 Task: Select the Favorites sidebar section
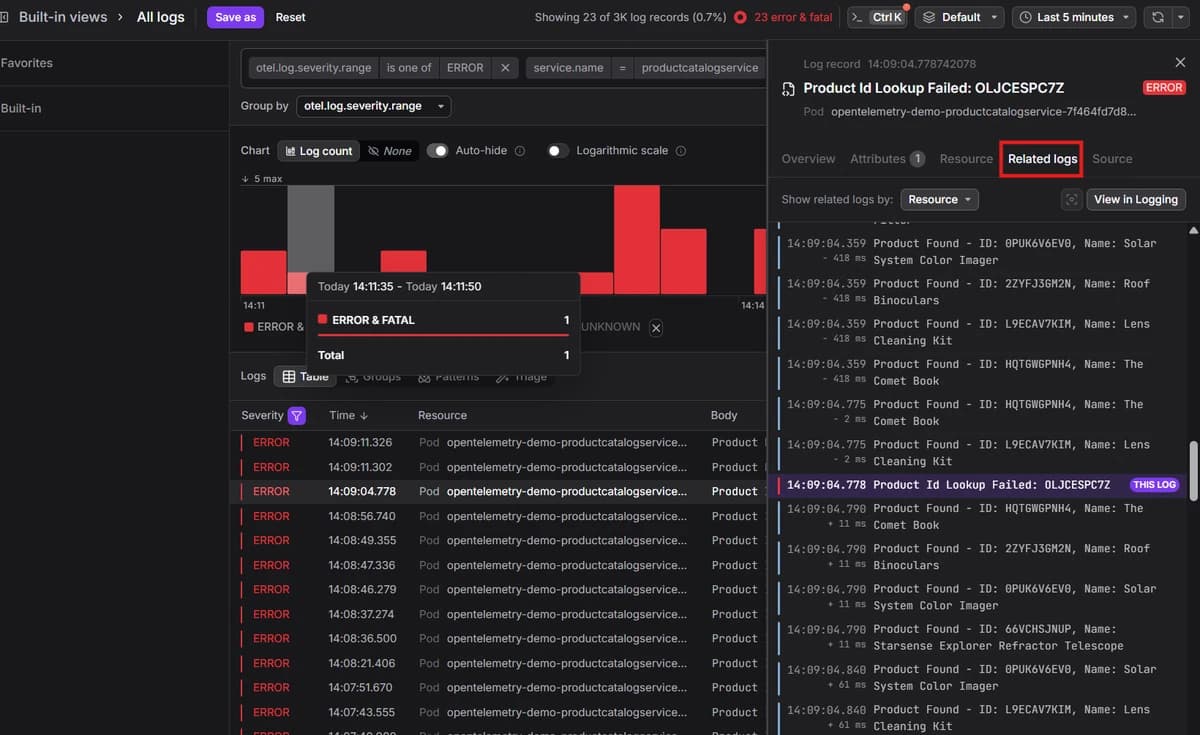(x=27, y=63)
